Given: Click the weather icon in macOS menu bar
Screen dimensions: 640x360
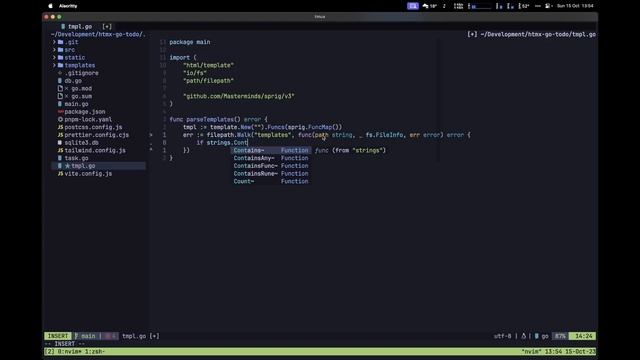Looking at the screenshot, I should pyautogui.click(x=426, y=6).
